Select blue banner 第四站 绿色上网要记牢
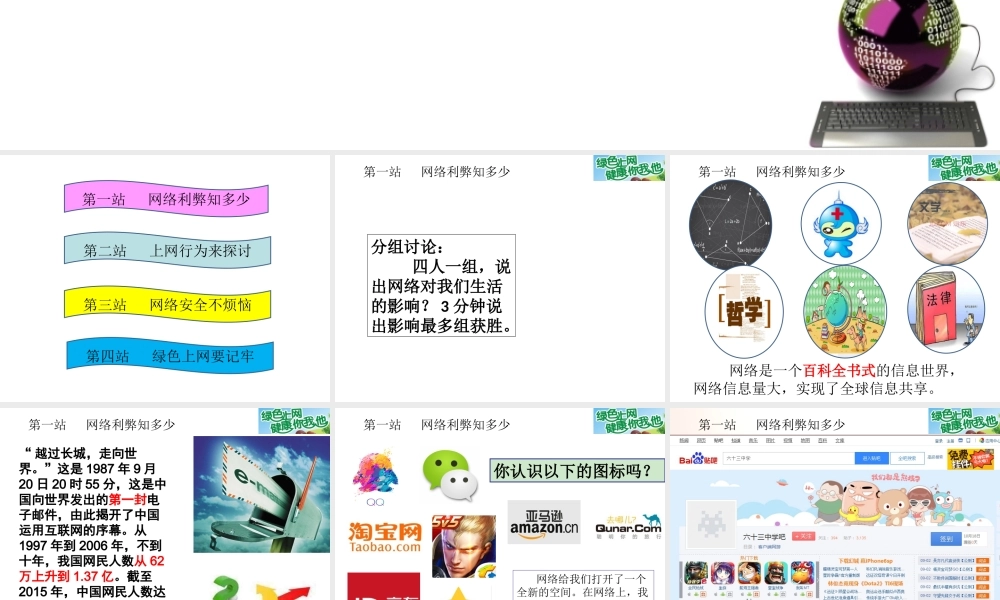The height and width of the screenshot is (600, 1000). [170, 355]
